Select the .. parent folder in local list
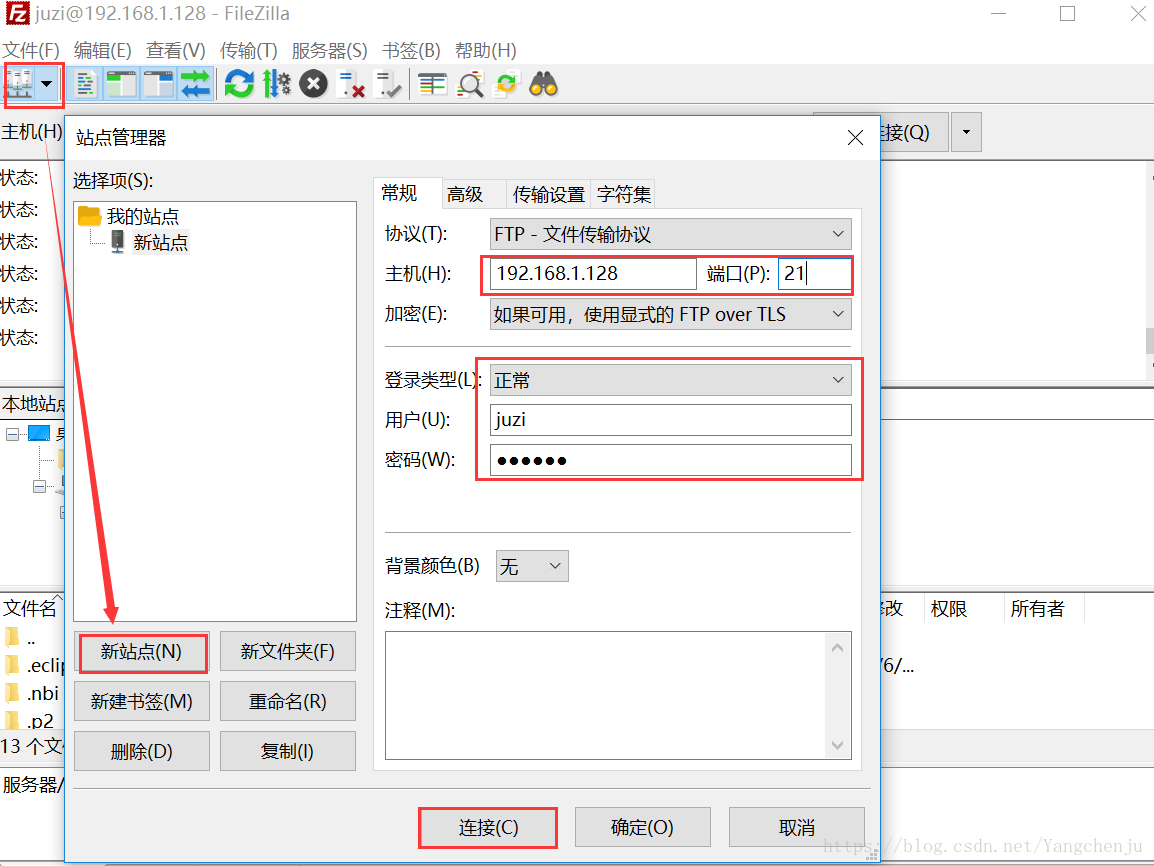The image size is (1154, 866). [x=33, y=639]
